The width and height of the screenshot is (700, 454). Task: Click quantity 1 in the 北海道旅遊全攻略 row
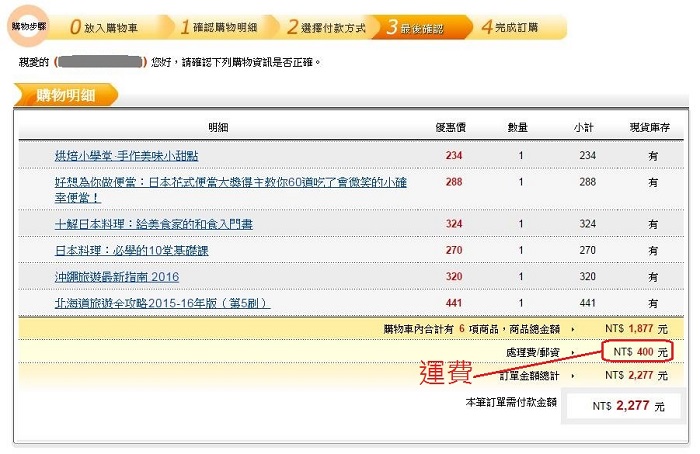pyautogui.click(x=521, y=303)
